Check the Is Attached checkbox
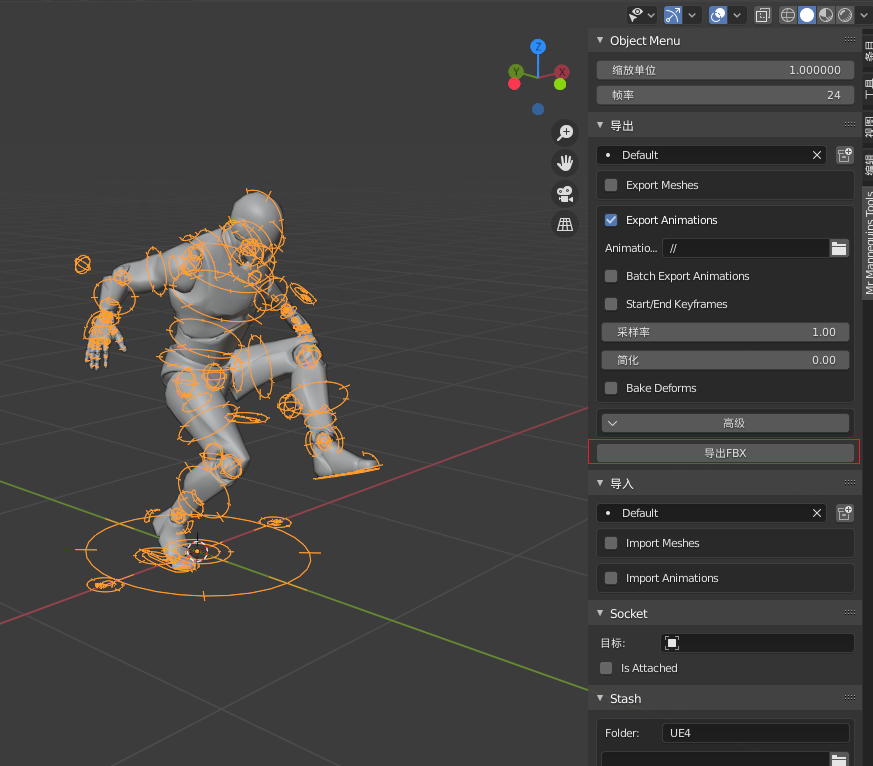 click(x=606, y=668)
